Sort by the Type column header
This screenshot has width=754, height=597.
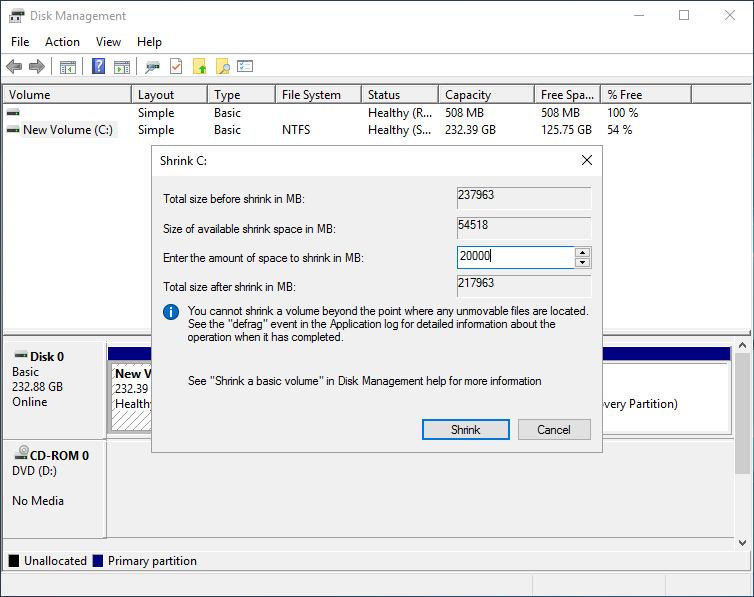pyautogui.click(x=241, y=95)
